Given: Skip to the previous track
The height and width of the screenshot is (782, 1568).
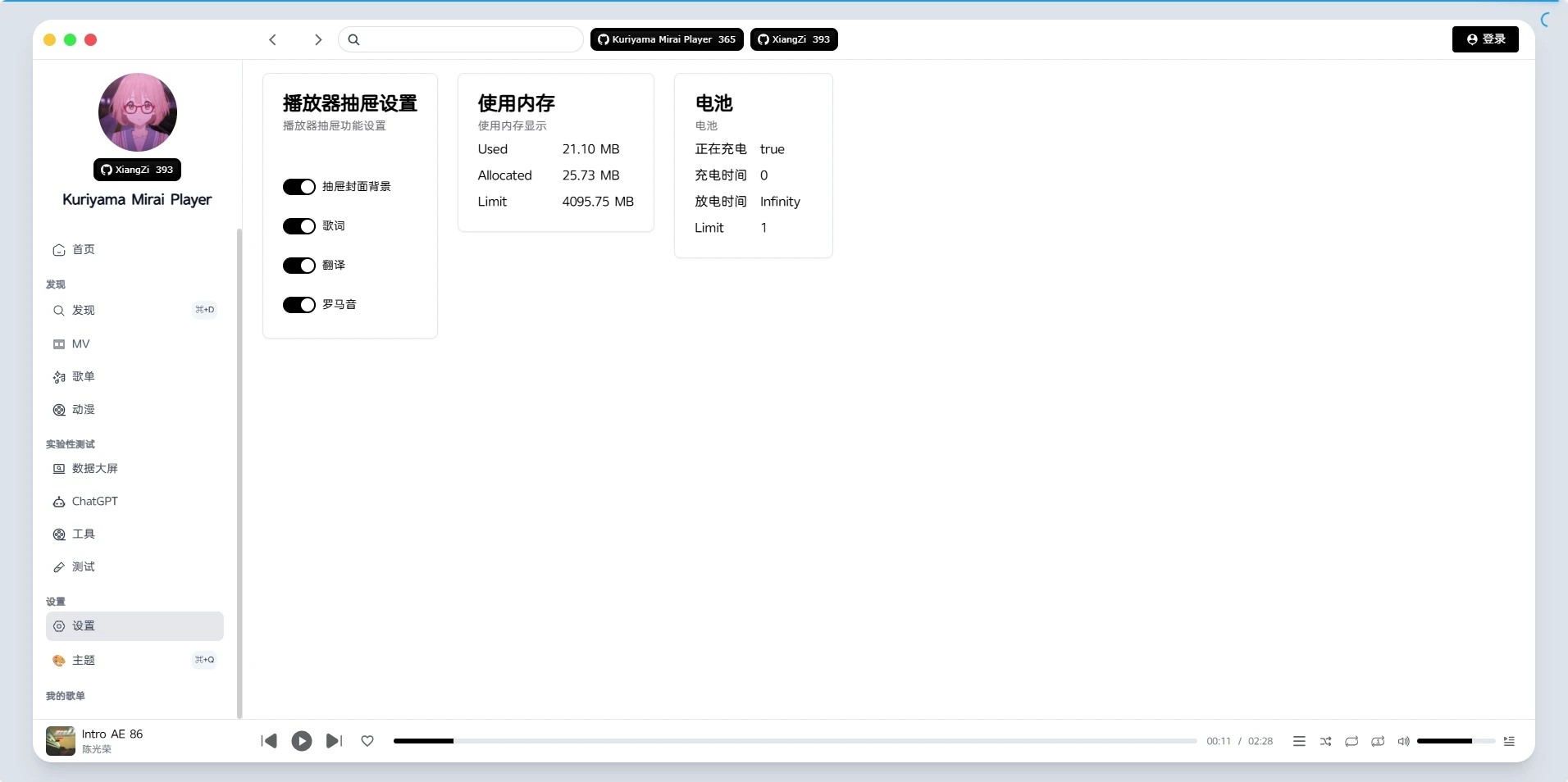Looking at the screenshot, I should (x=269, y=741).
